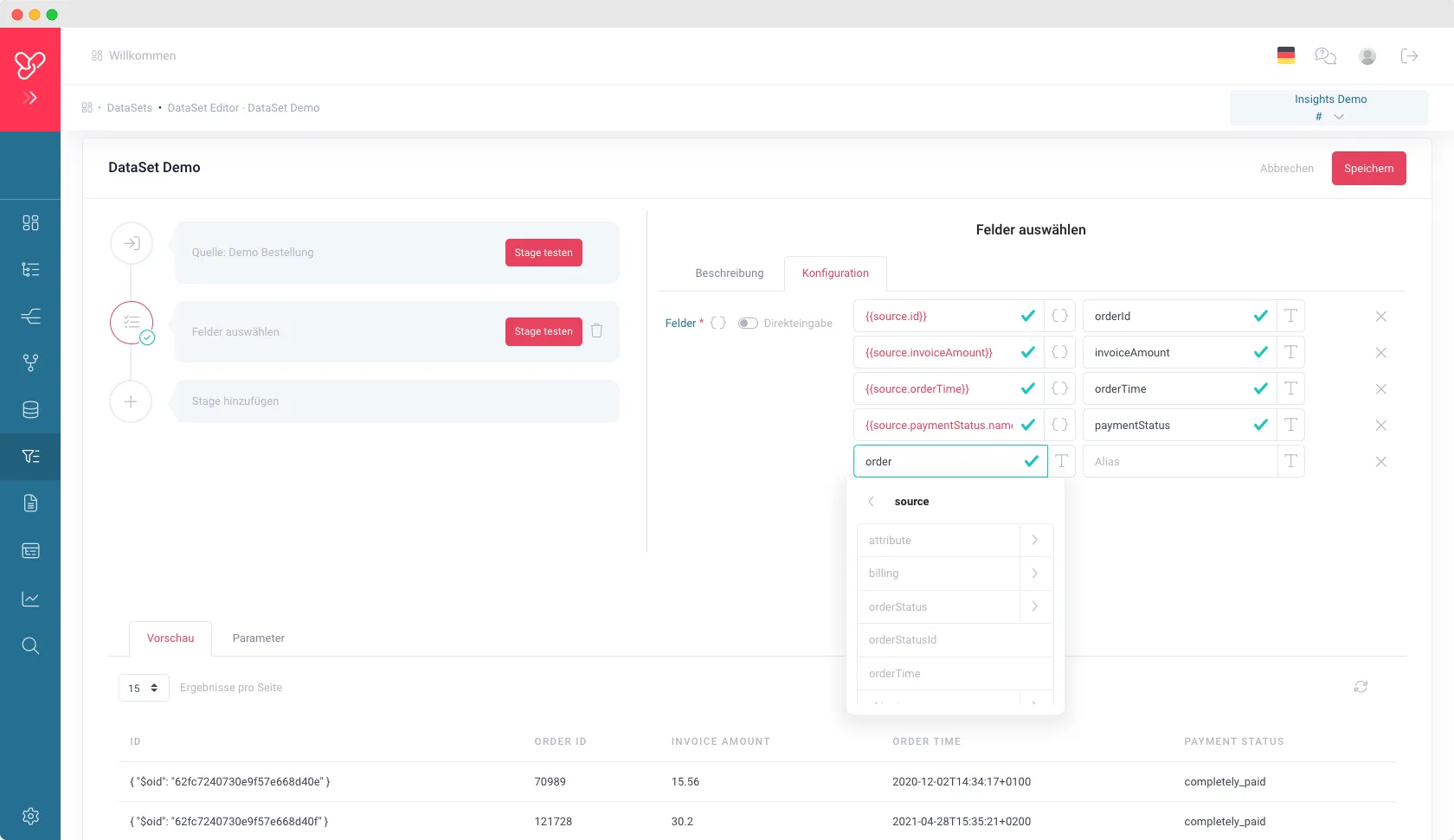
Task: Refresh the preview results
Action: click(1361, 687)
